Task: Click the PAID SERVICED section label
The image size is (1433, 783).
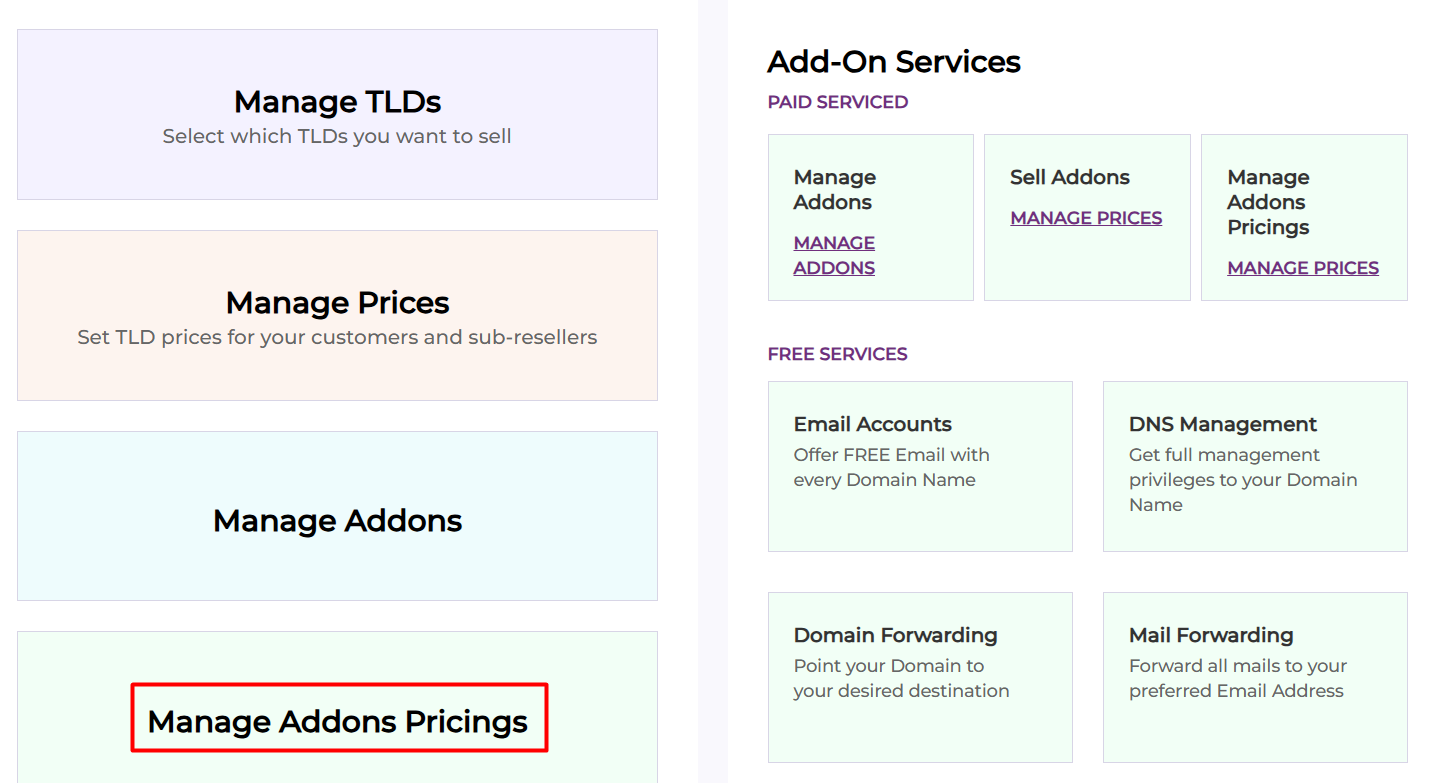Action: (837, 102)
